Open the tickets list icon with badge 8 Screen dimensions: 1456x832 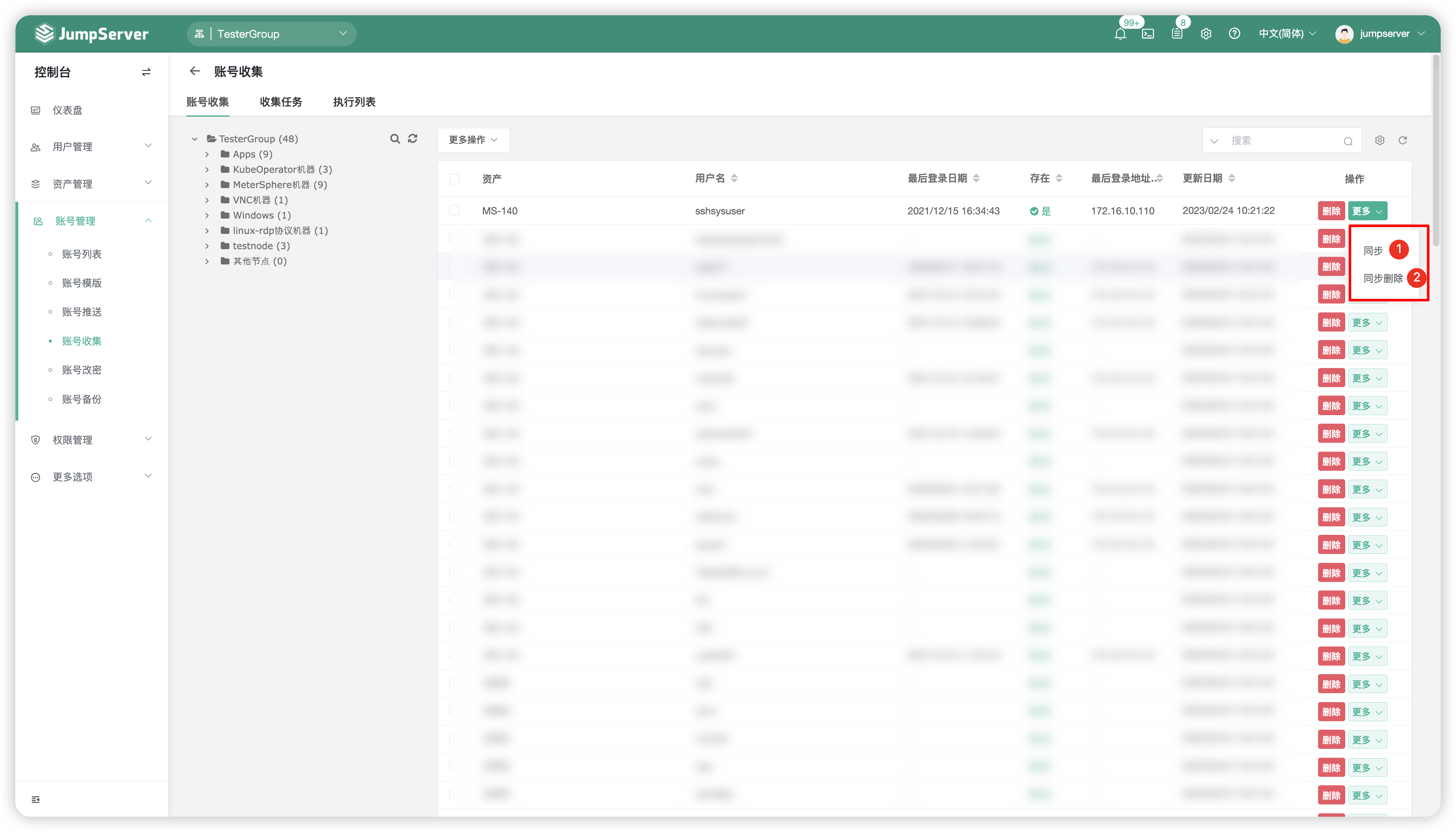pos(1177,34)
